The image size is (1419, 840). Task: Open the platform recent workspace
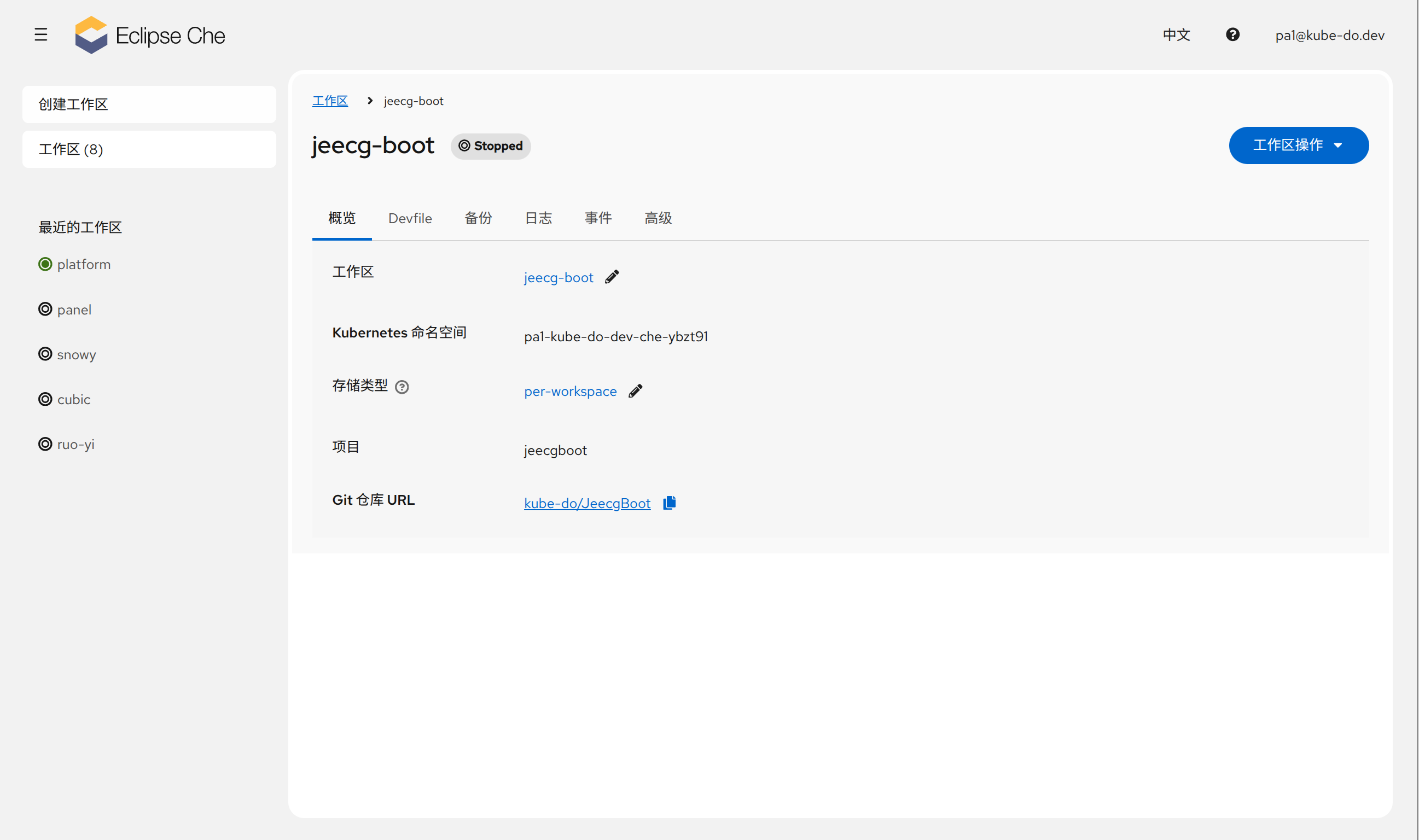click(x=84, y=264)
